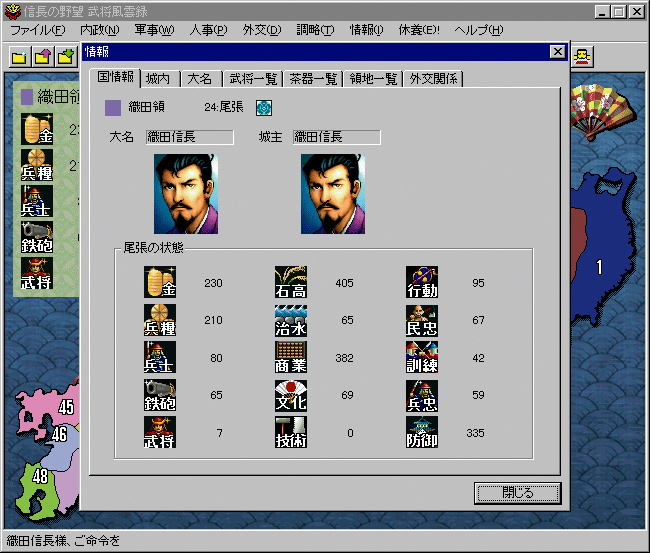Switch to the 武将一覧 tab
This screenshot has width=650, height=553.
(x=253, y=79)
